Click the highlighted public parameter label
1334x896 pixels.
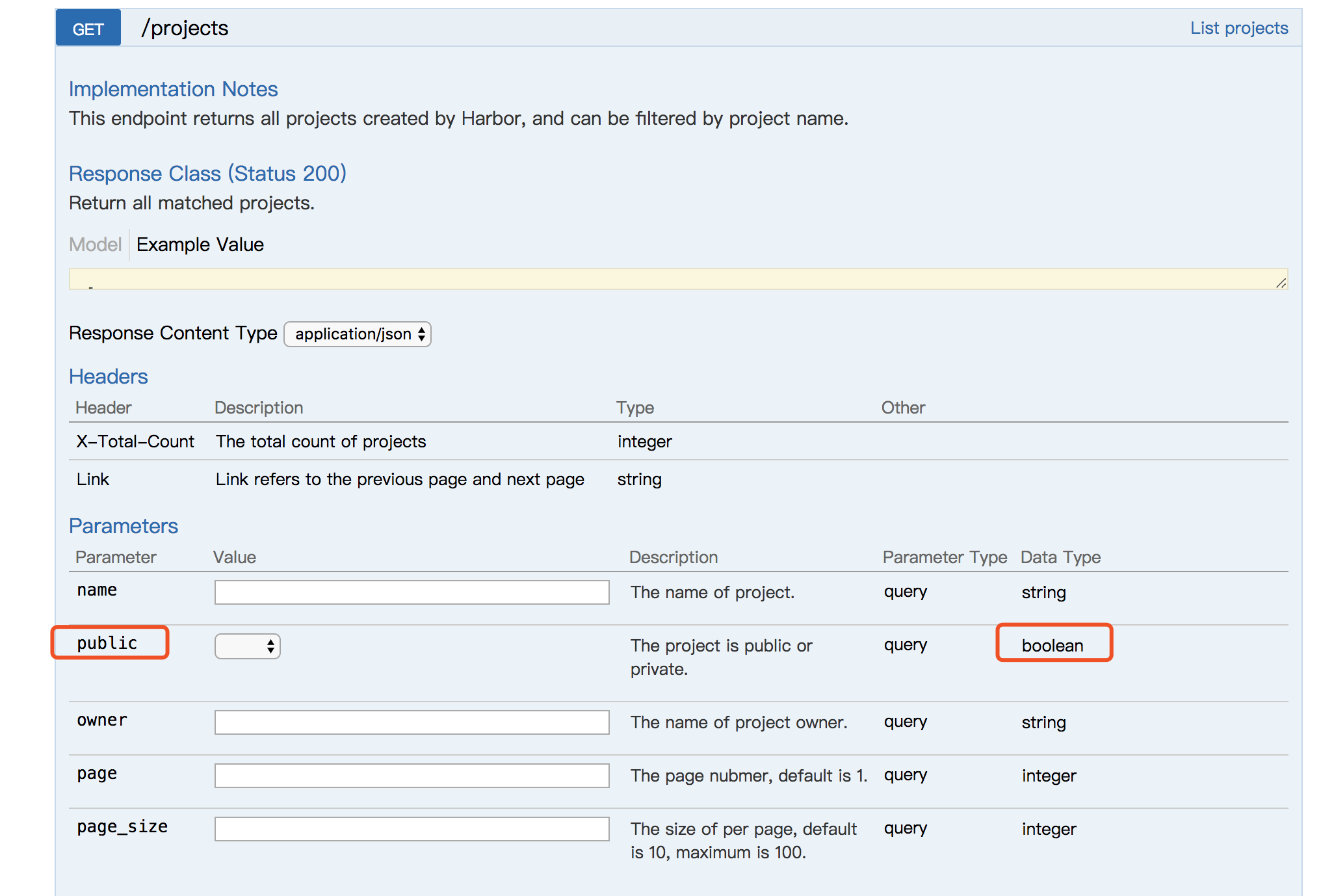coord(107,643)
